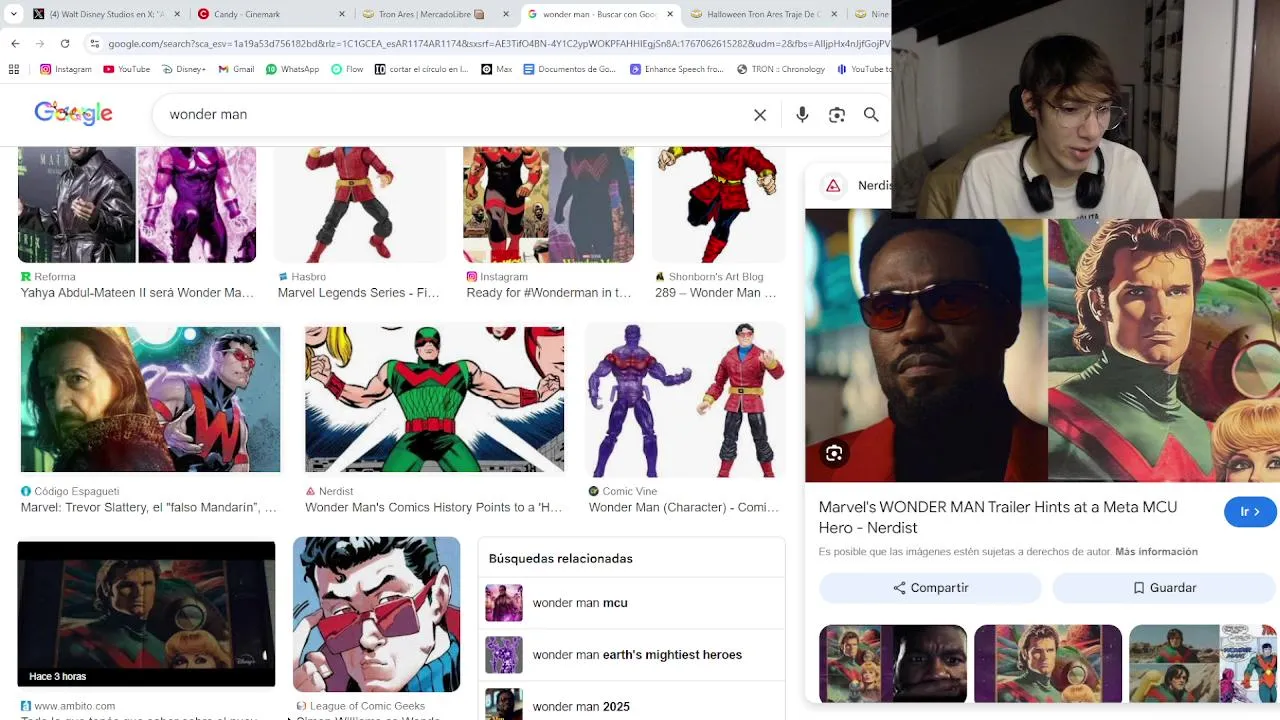Viewport: 1280px width, 720px height.
Task: Open cortar el círculo bookmark
Action: tap(421, 69)
